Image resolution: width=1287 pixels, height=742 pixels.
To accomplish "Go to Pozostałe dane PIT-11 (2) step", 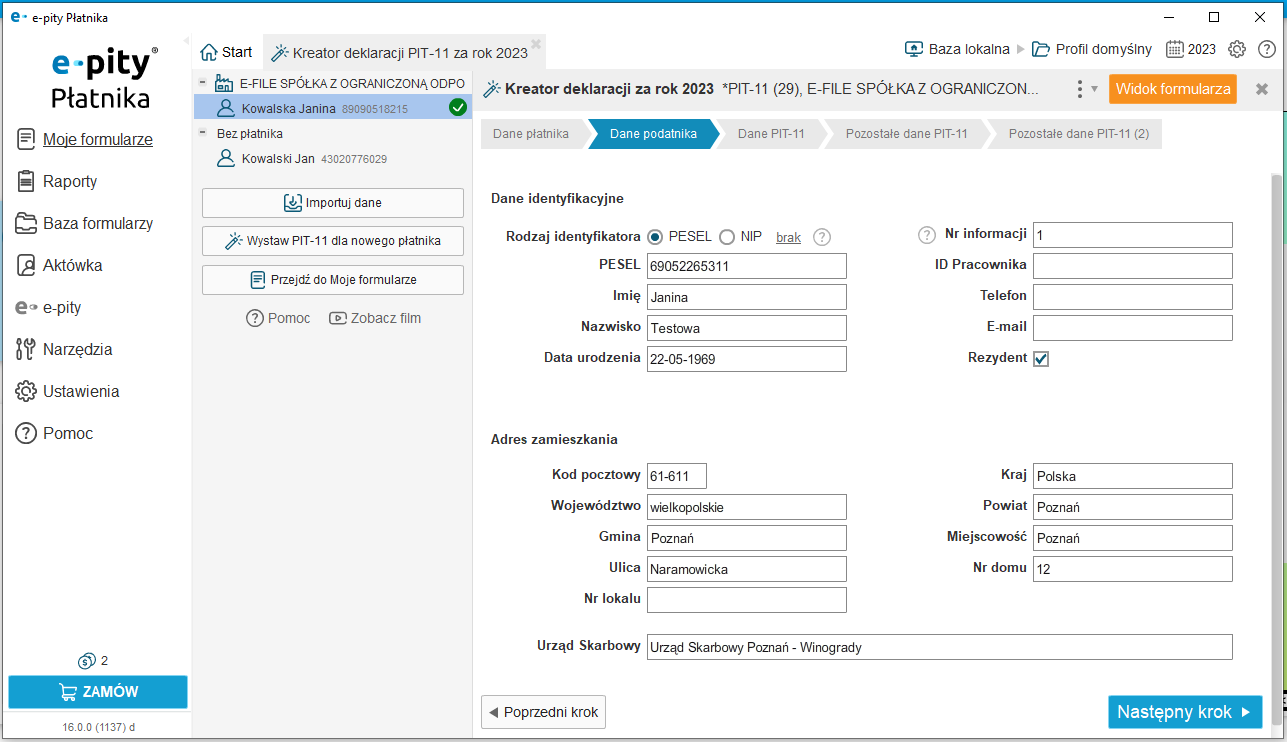I will (1078, 134).
